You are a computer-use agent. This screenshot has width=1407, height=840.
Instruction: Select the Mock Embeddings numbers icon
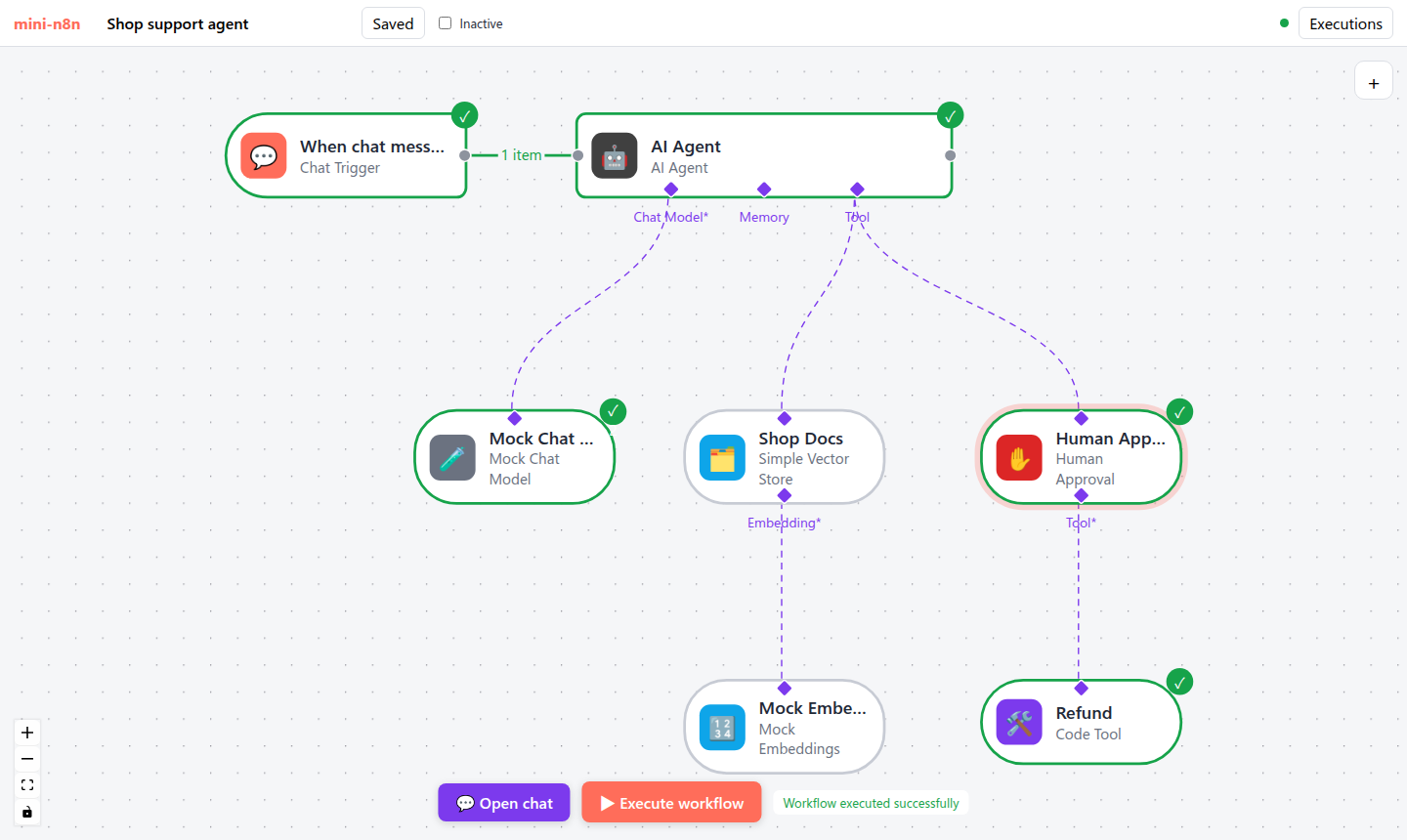tap(722, 728)
